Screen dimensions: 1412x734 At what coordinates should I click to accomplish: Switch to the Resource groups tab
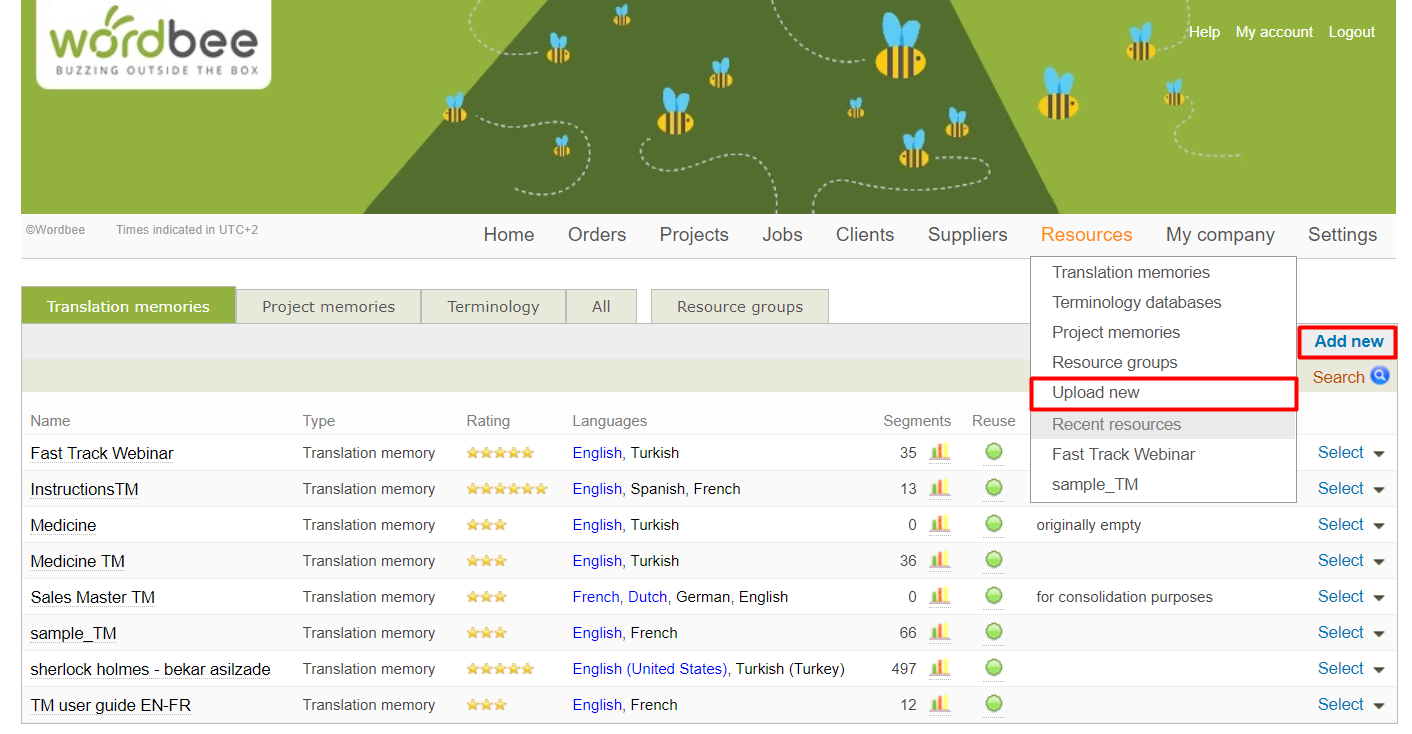tap(739, 307)
